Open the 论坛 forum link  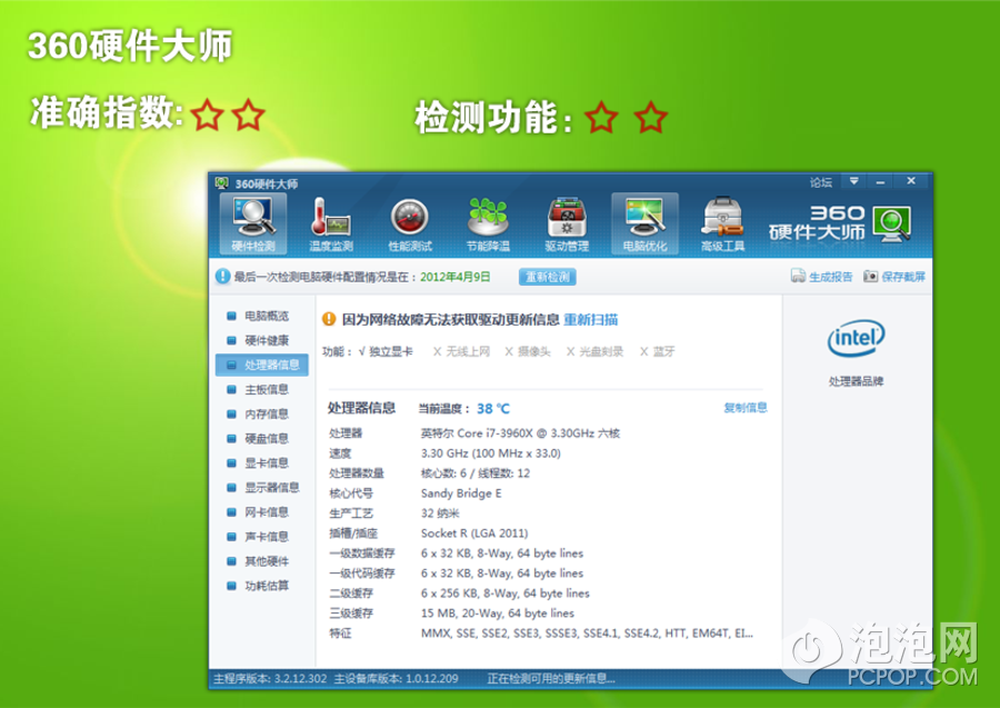pyautogui.click(x=821, y=182)
